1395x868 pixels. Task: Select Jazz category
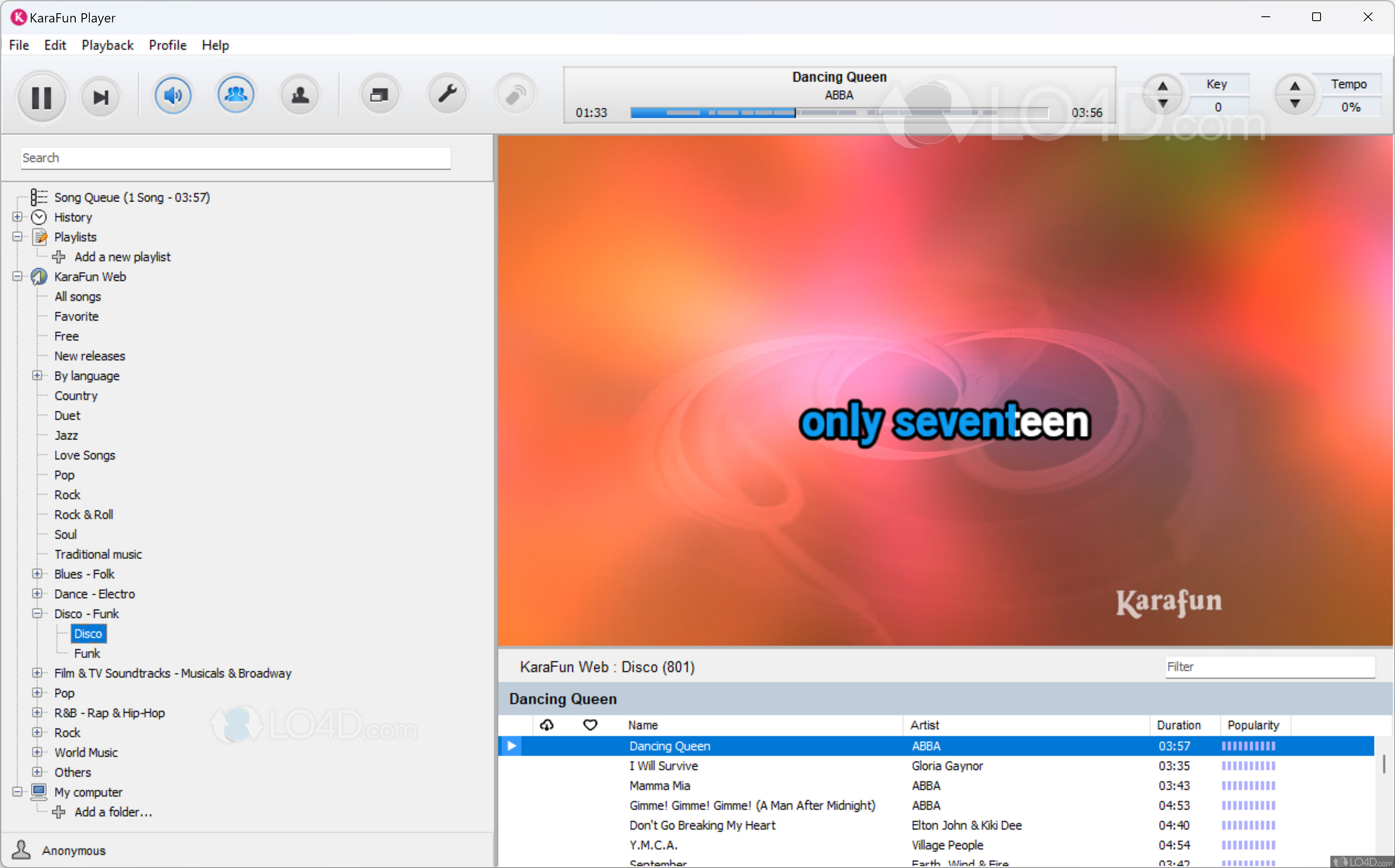click(66, 435)
